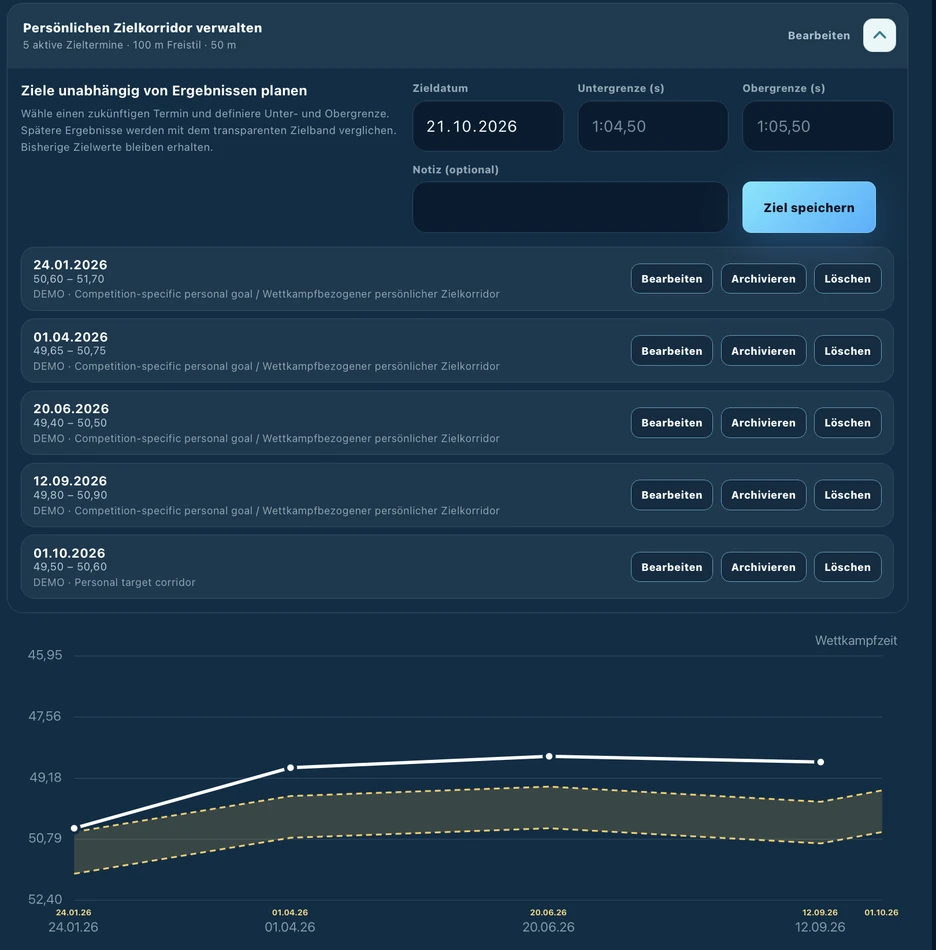
Task: Archive the 20.06.2026 goal entry
Action: tap(763, 423)
